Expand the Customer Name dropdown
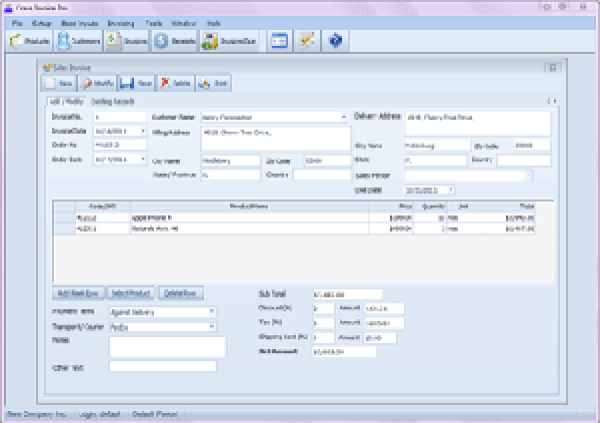The width and height of the screenshot is (600, 423). click(343, 116)
